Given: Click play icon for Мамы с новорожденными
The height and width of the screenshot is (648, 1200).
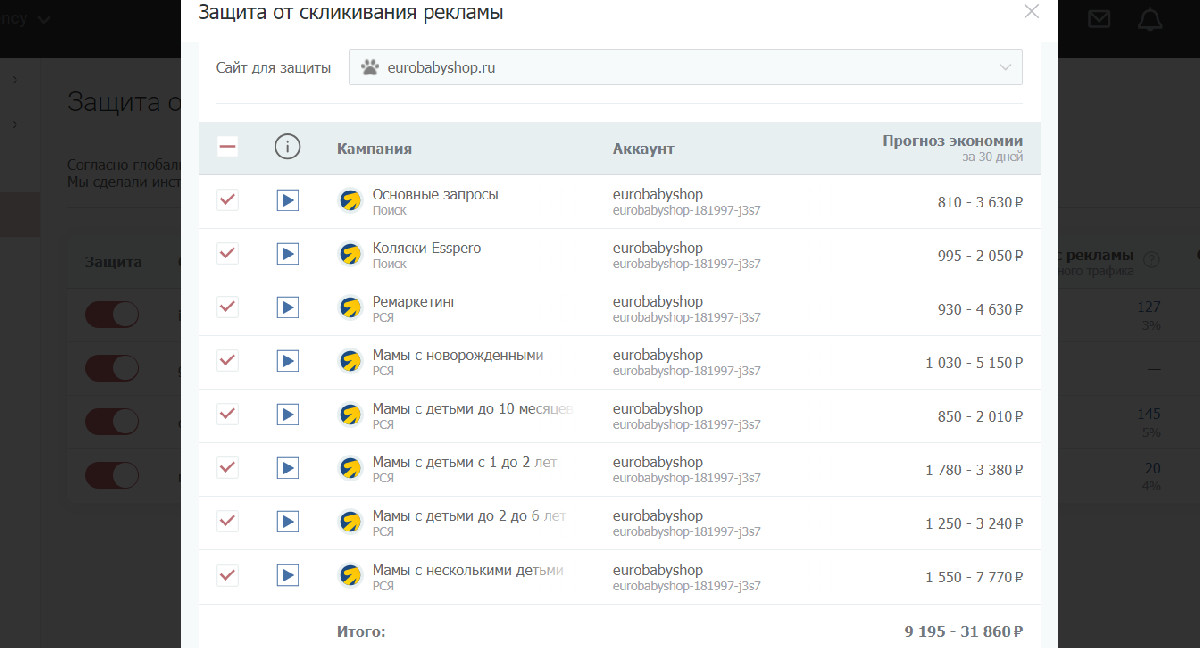Looking at the screenshot, I should point(288,361).
